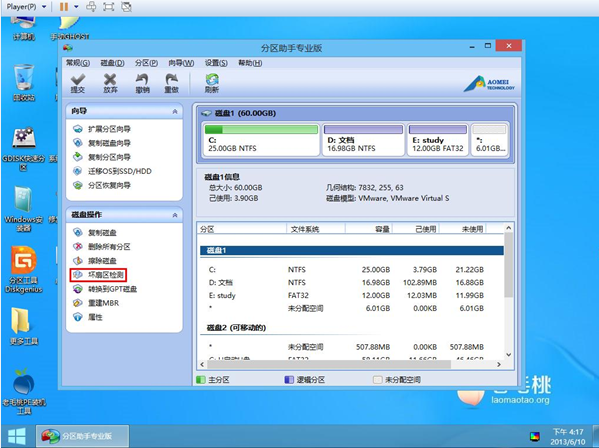The image size is (599, 448).
Task: Select the D: 文档 partition block
Action: 363,140
